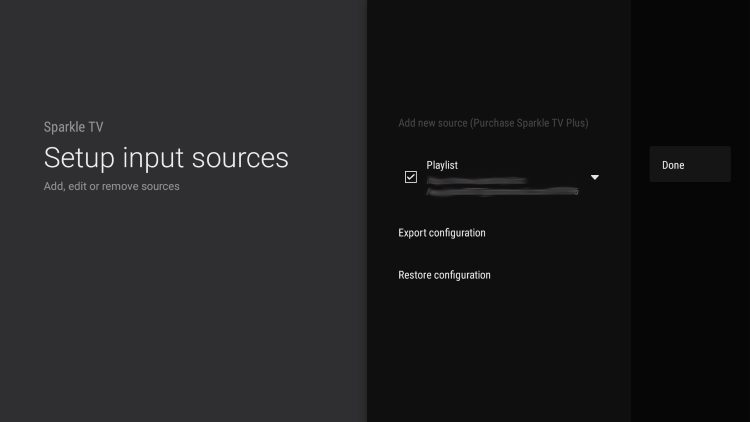The image size is (750, 422).
Task: Expand the Playlist source dropdown arrow
Action: pos(595,178)
